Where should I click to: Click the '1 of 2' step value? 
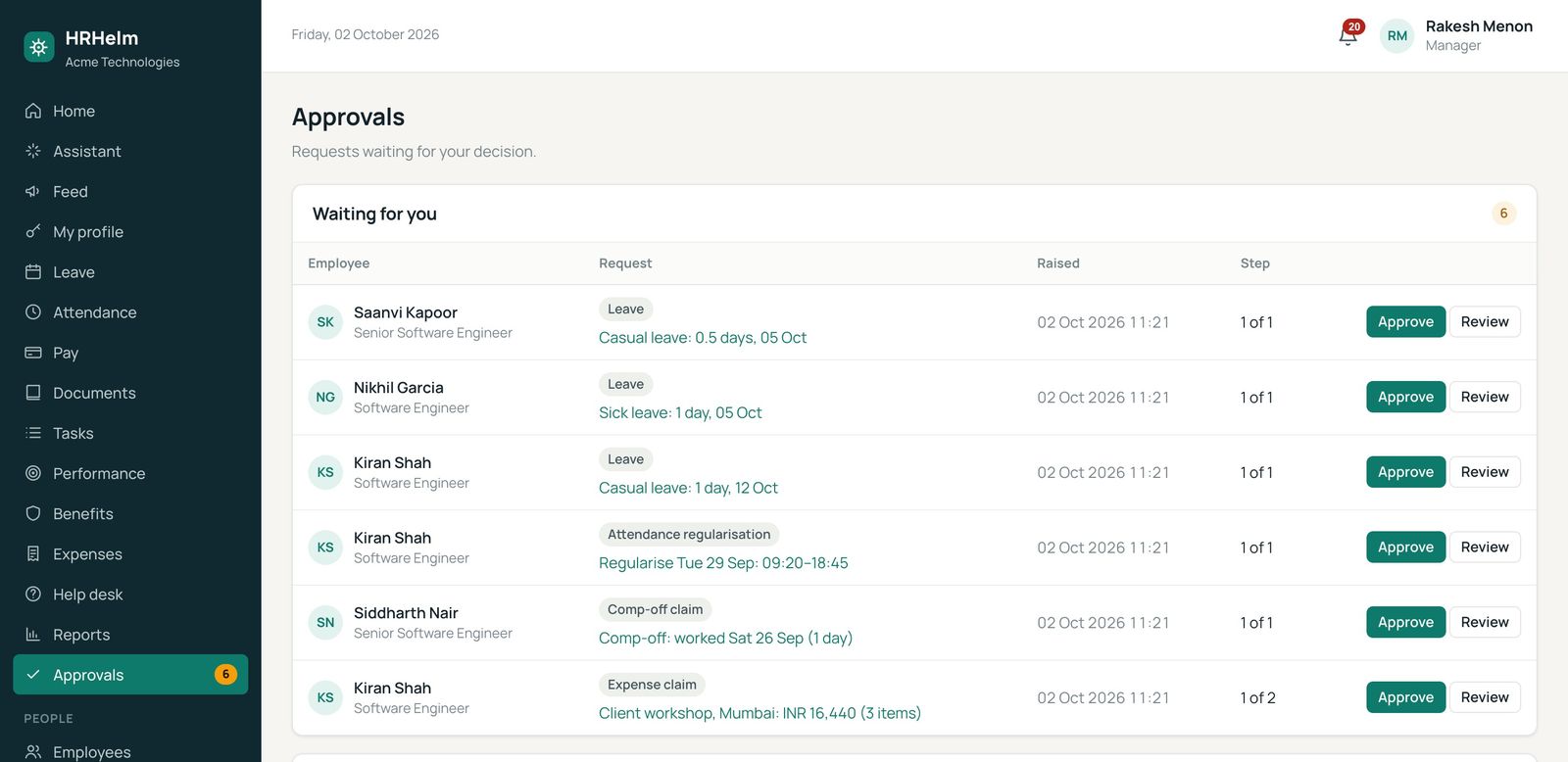click(x=1258, y=697)
